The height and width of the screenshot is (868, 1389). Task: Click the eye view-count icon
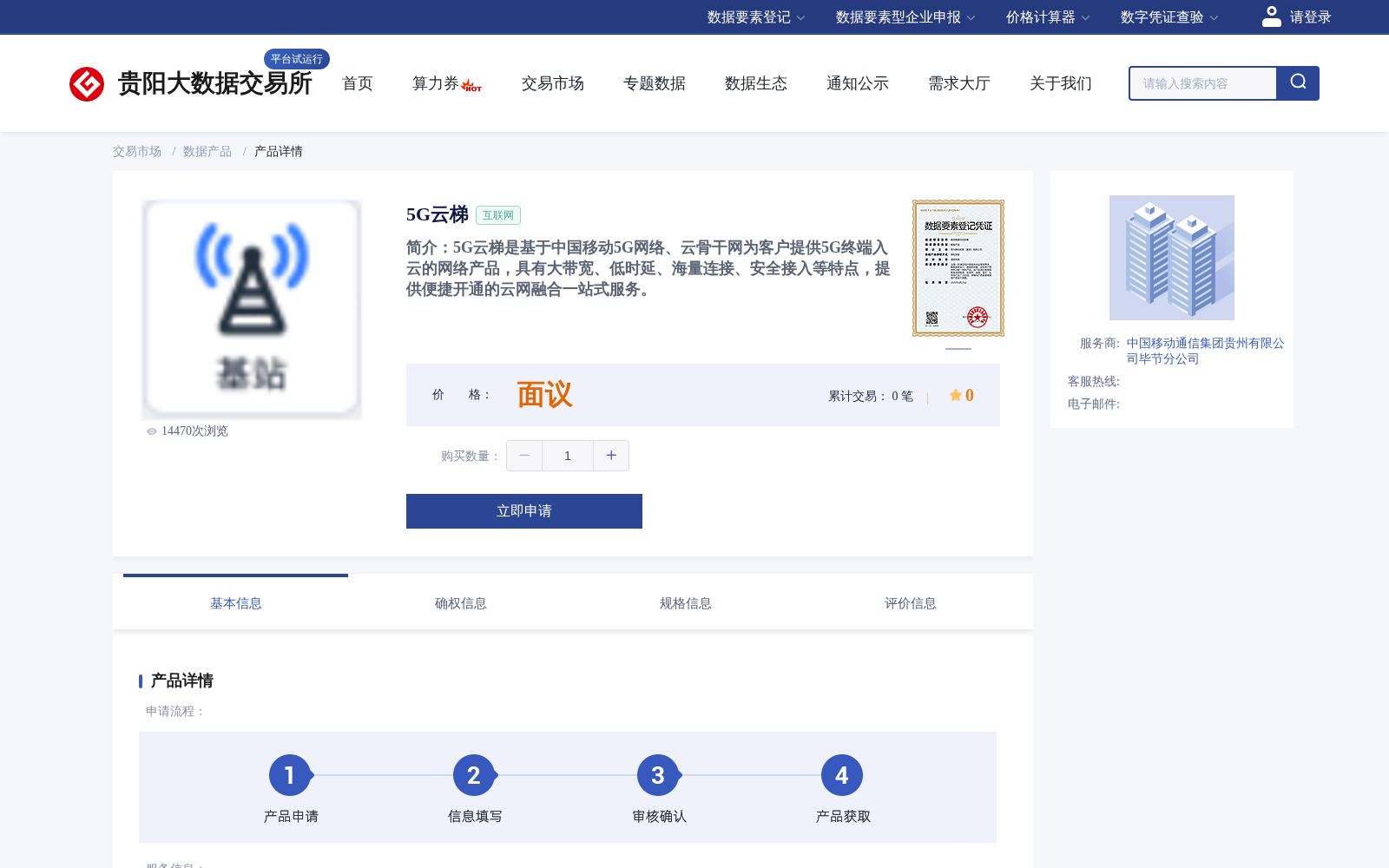[152, 431]
